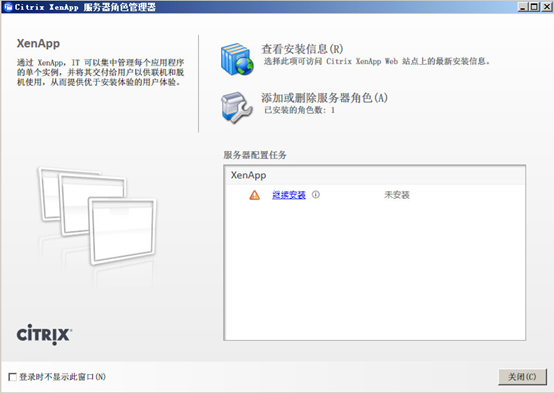Select the XenApp task group header
This screenshot has width=554, height=393.
click(375, 175)
